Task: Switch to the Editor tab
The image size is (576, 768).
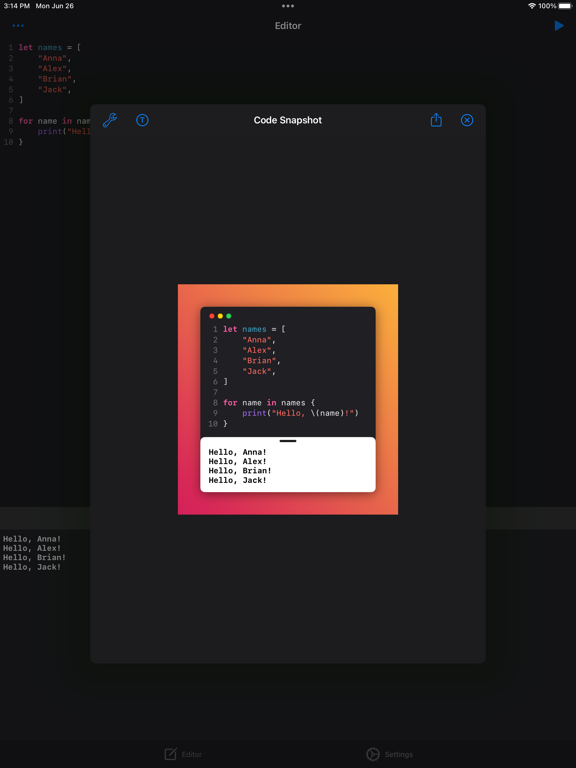Action: (x=183, y=754)
